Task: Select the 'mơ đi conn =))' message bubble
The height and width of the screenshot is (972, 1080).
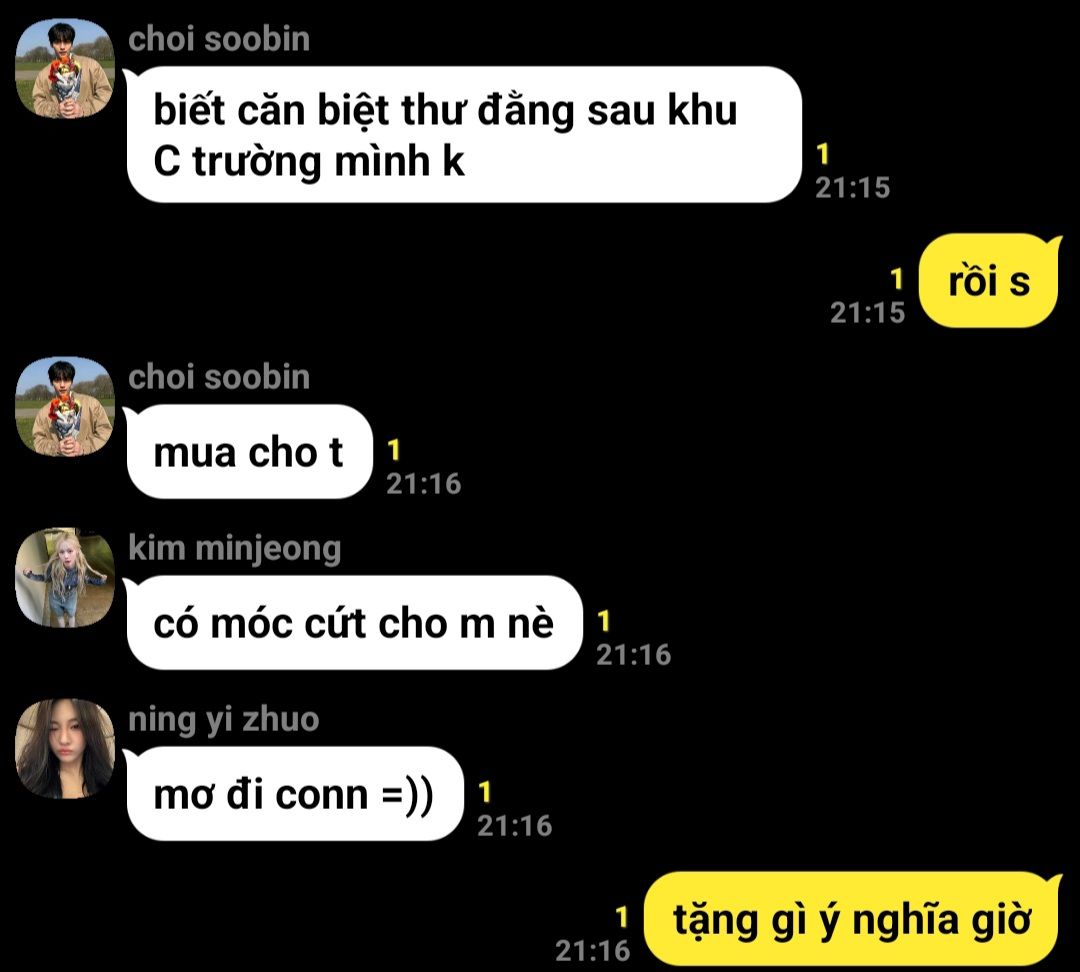Action: [295, 794]
